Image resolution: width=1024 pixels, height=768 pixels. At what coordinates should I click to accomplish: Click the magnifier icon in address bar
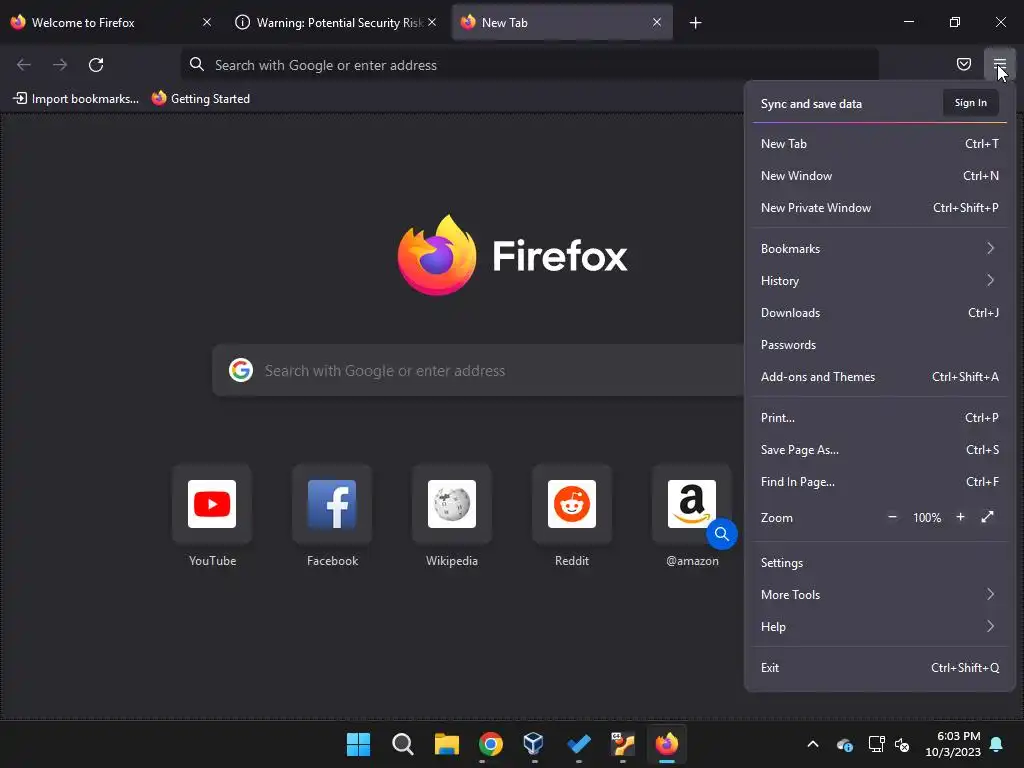click(197, 64)
